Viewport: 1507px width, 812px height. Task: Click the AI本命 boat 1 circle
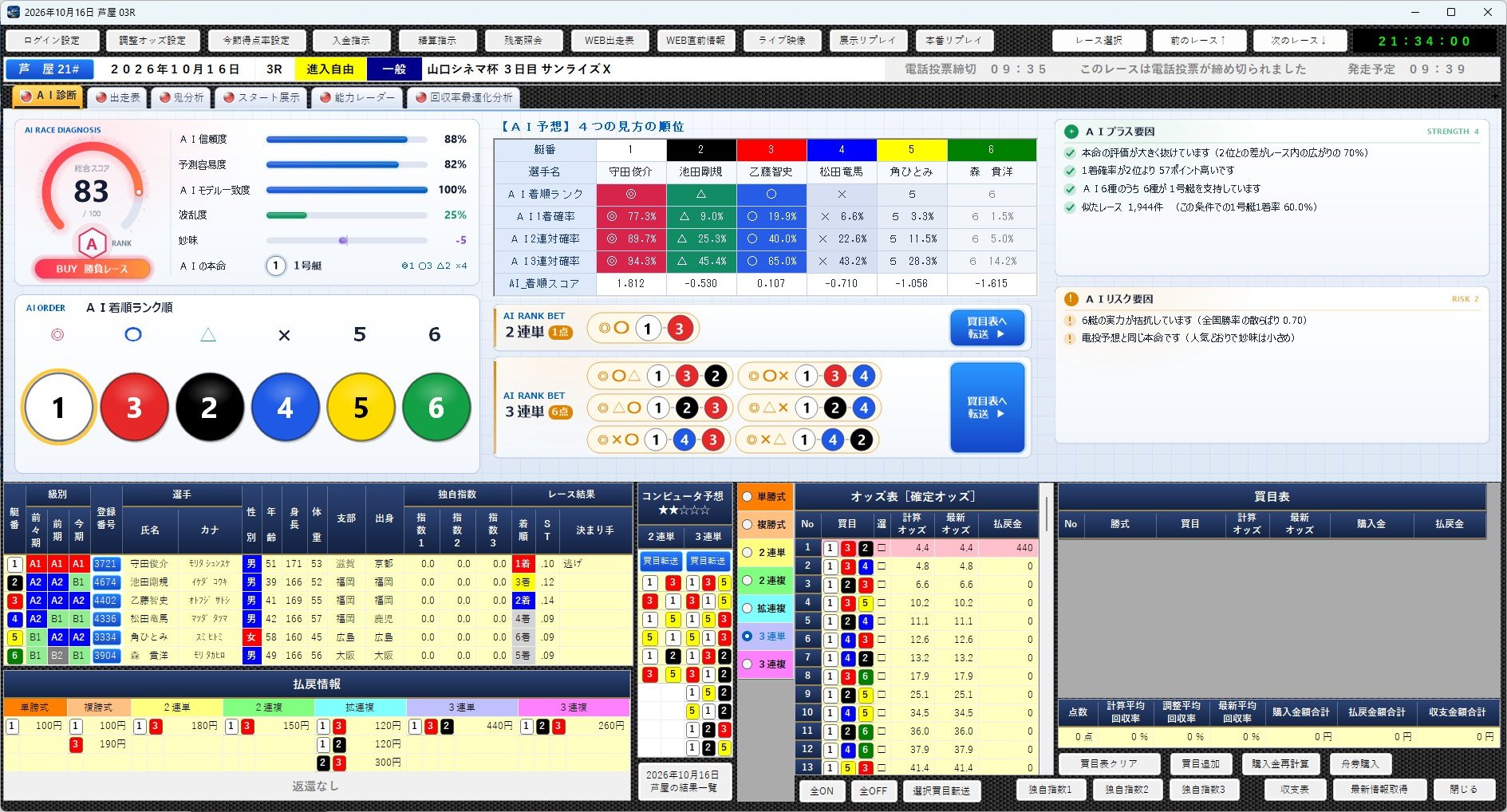tap(275, 266)
